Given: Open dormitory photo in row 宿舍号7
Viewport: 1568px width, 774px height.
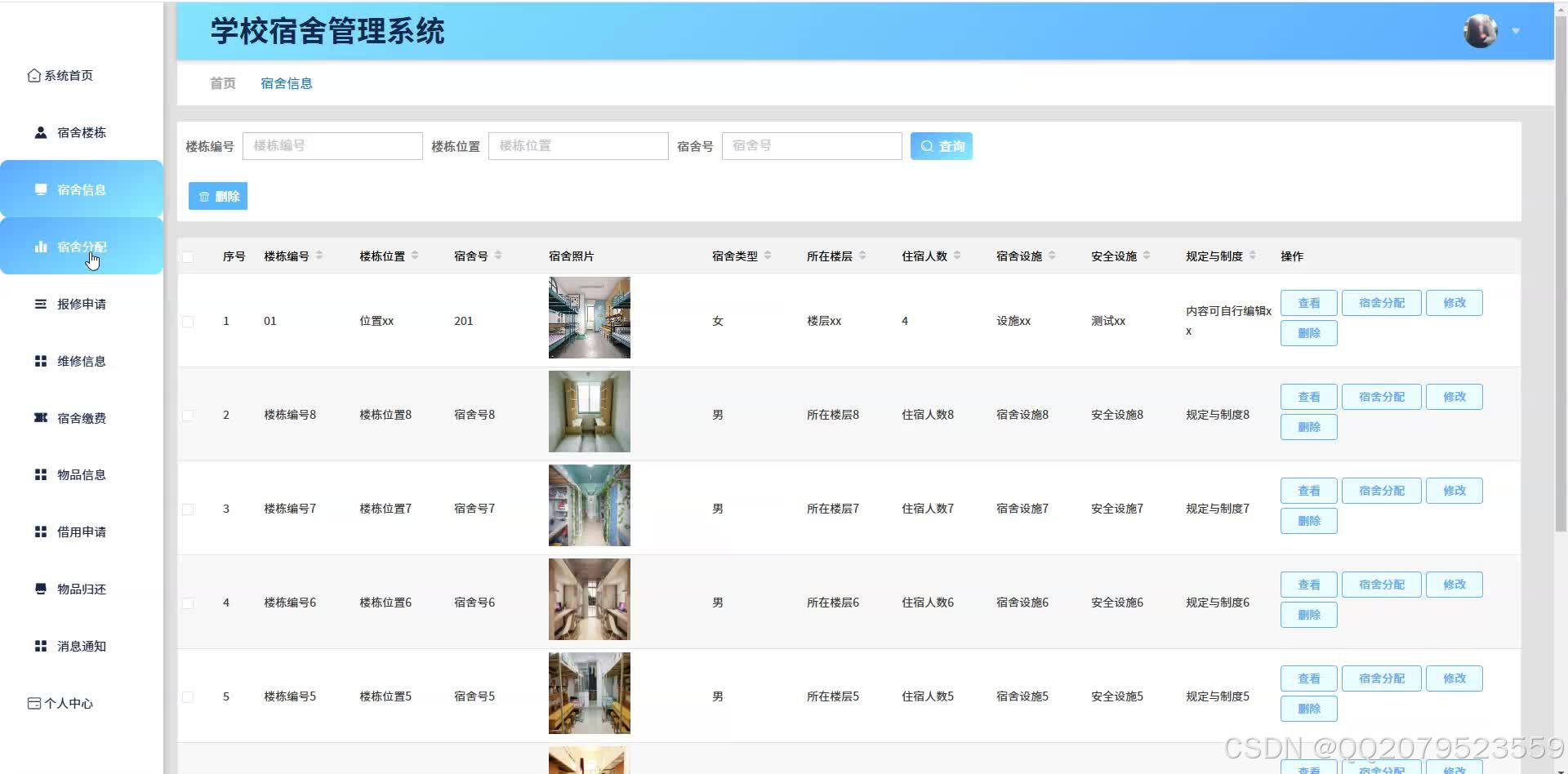Looking at the screenshot, I should pyautogui.click(x=590, y=505).
